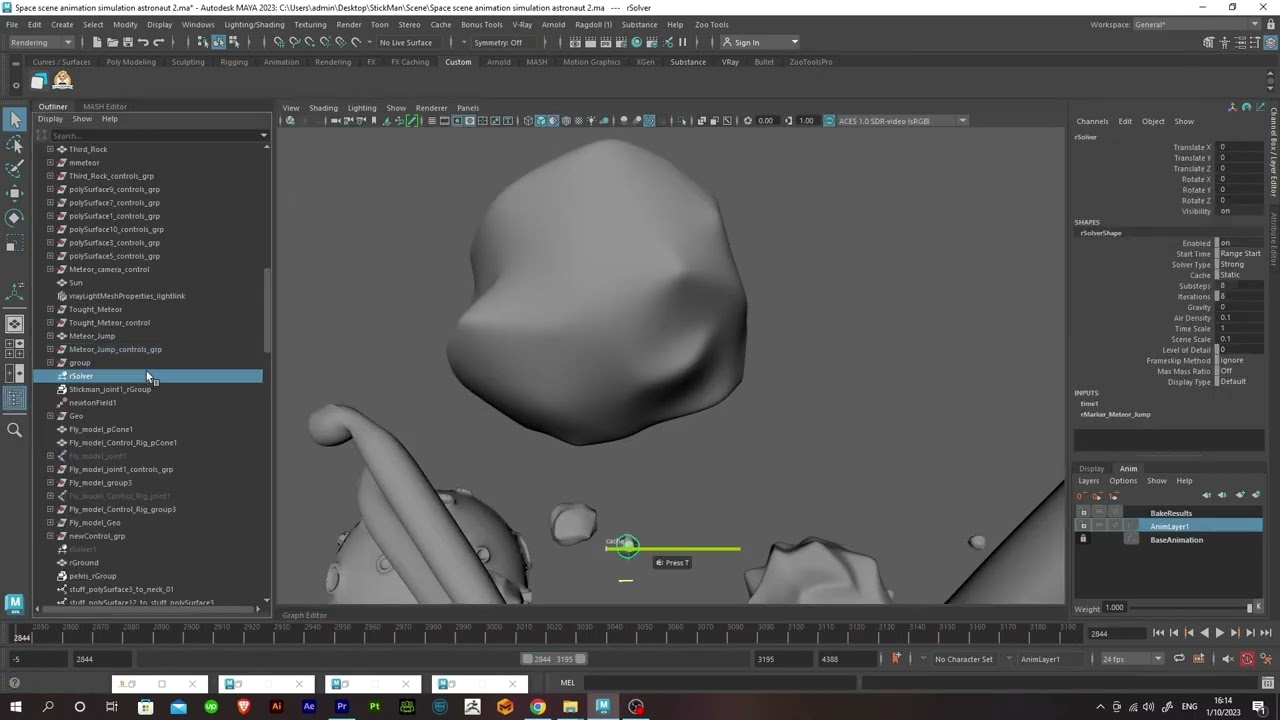Screen dimensions: 1280x720
Task: Open the Sign In dropdown
Action: pyautogui.click(x=760, y=42)
